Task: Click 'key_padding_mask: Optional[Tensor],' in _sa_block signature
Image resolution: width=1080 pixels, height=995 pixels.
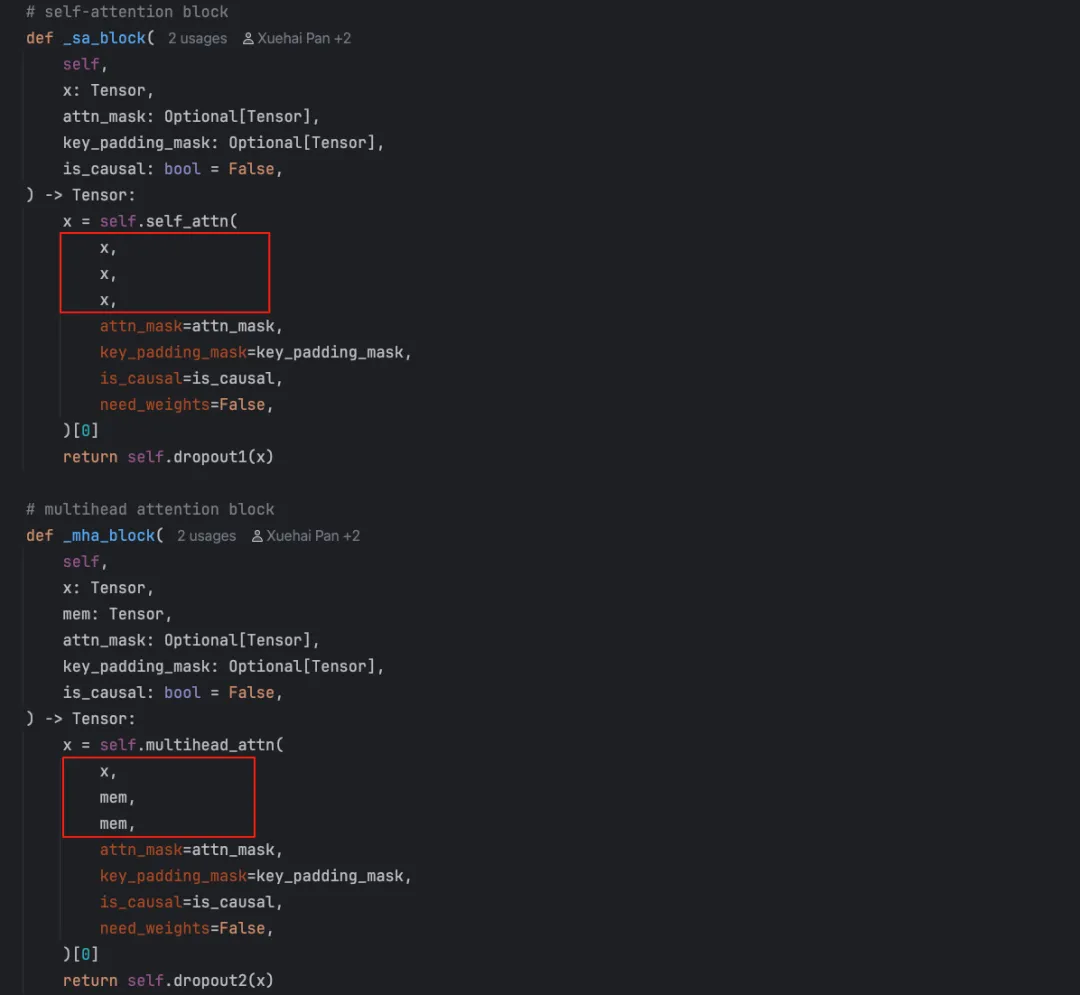Action: 223,143
